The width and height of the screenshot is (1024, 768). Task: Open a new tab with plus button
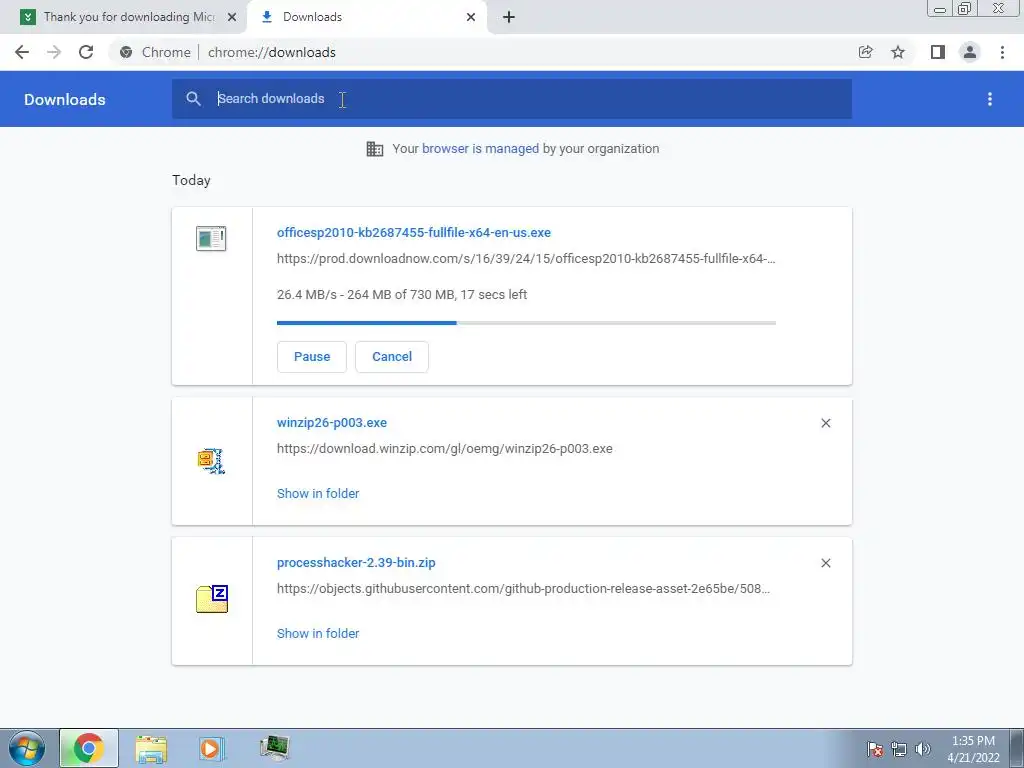point(509,17)
